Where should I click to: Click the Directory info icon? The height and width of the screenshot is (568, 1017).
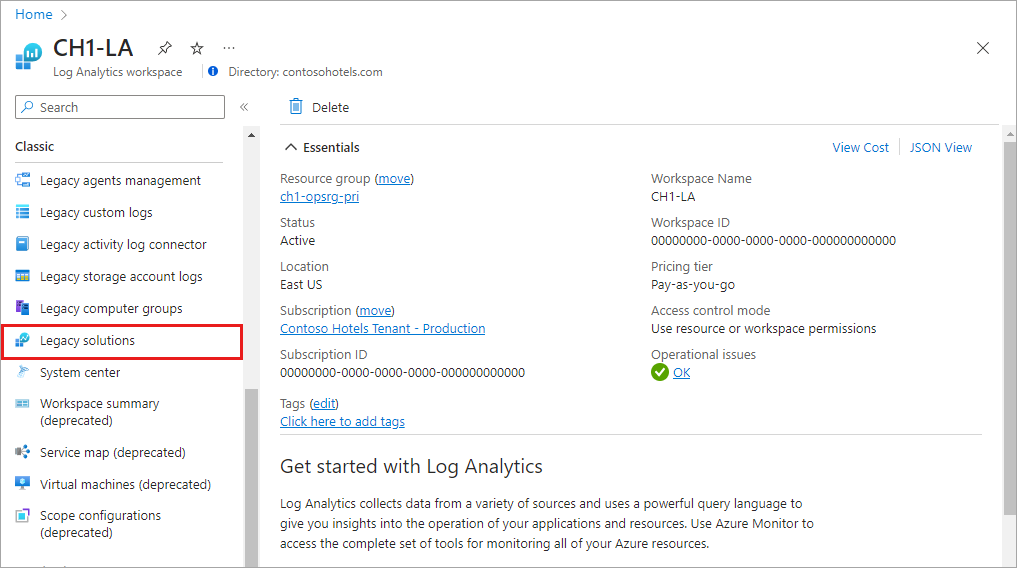213,72
